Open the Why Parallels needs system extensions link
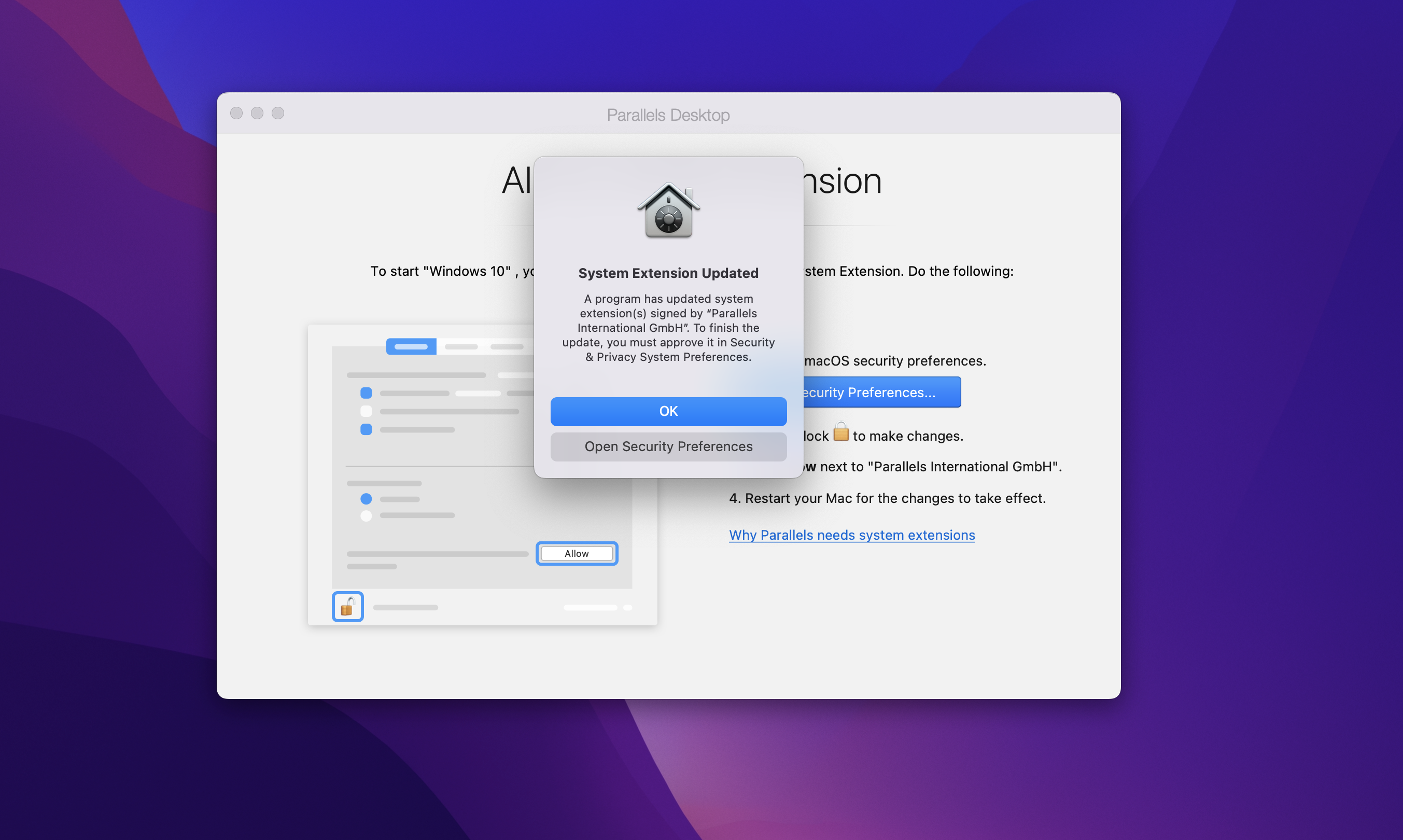The width and height of the screenshot is (1403, 840). 852,535
